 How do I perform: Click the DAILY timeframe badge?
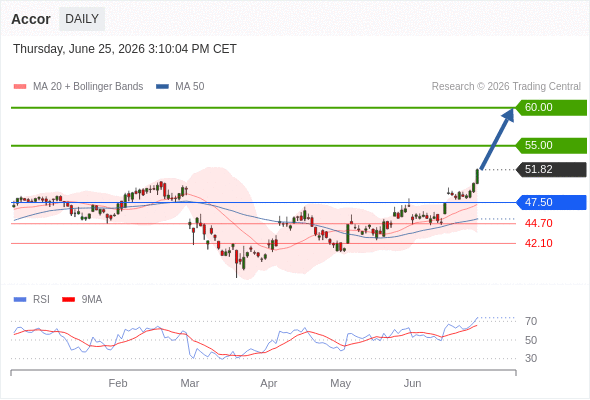point(82,19)
